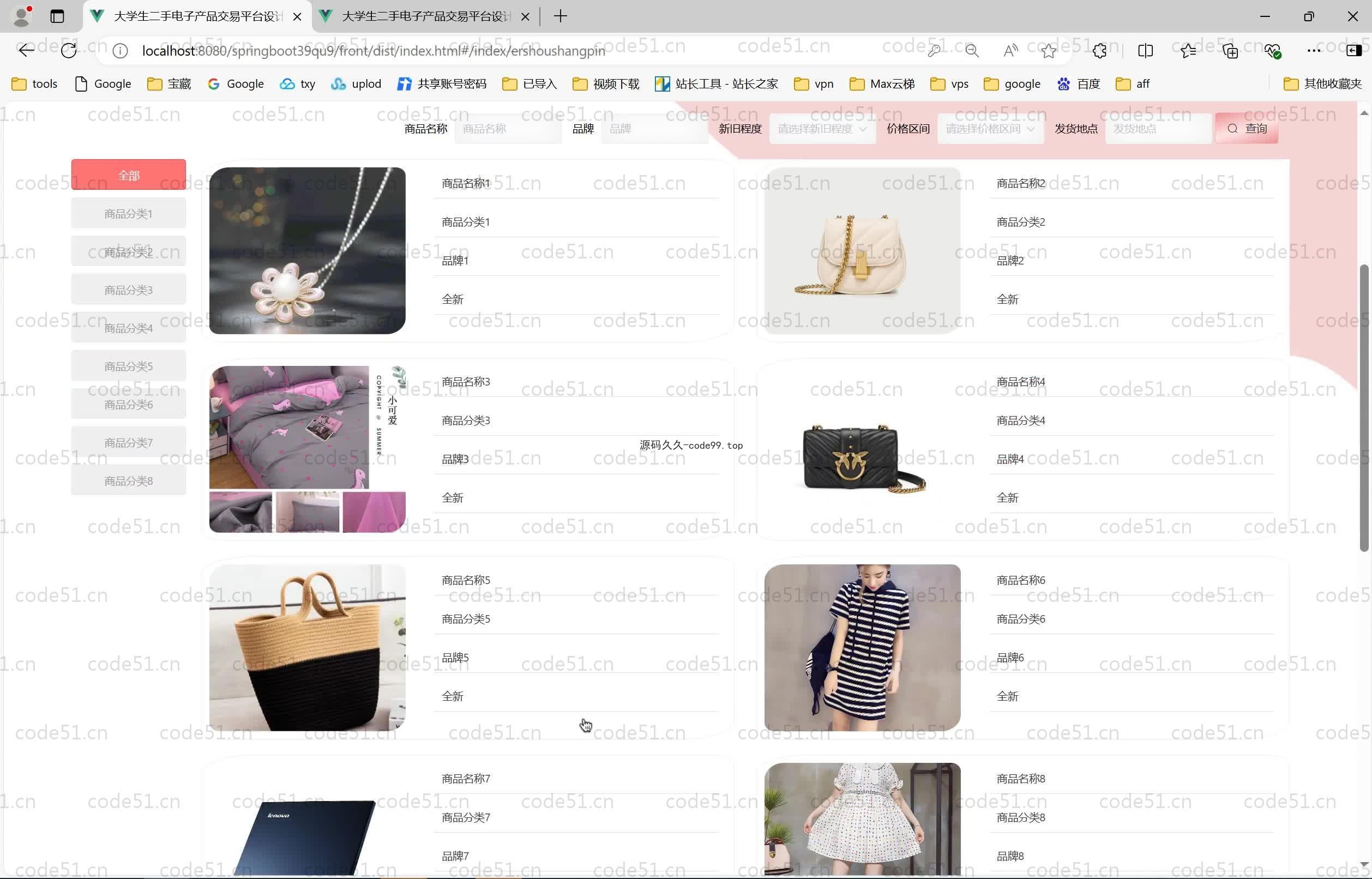1372x879 pixels.
Task: Open the txy cloud bookmark
Action: tap(297, 84)
